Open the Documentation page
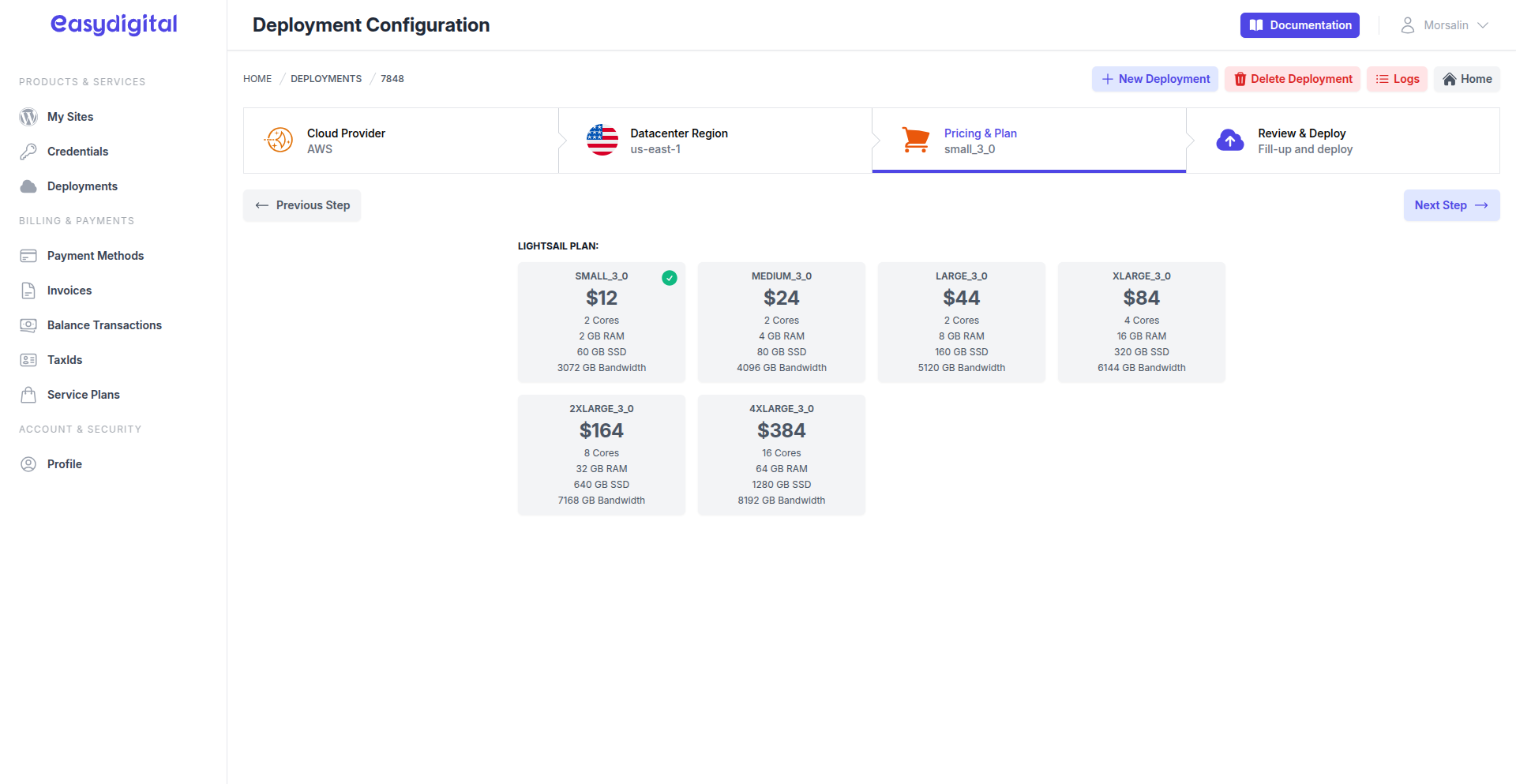Viewport: 1516px width, 784px height. pos(1300,25)
